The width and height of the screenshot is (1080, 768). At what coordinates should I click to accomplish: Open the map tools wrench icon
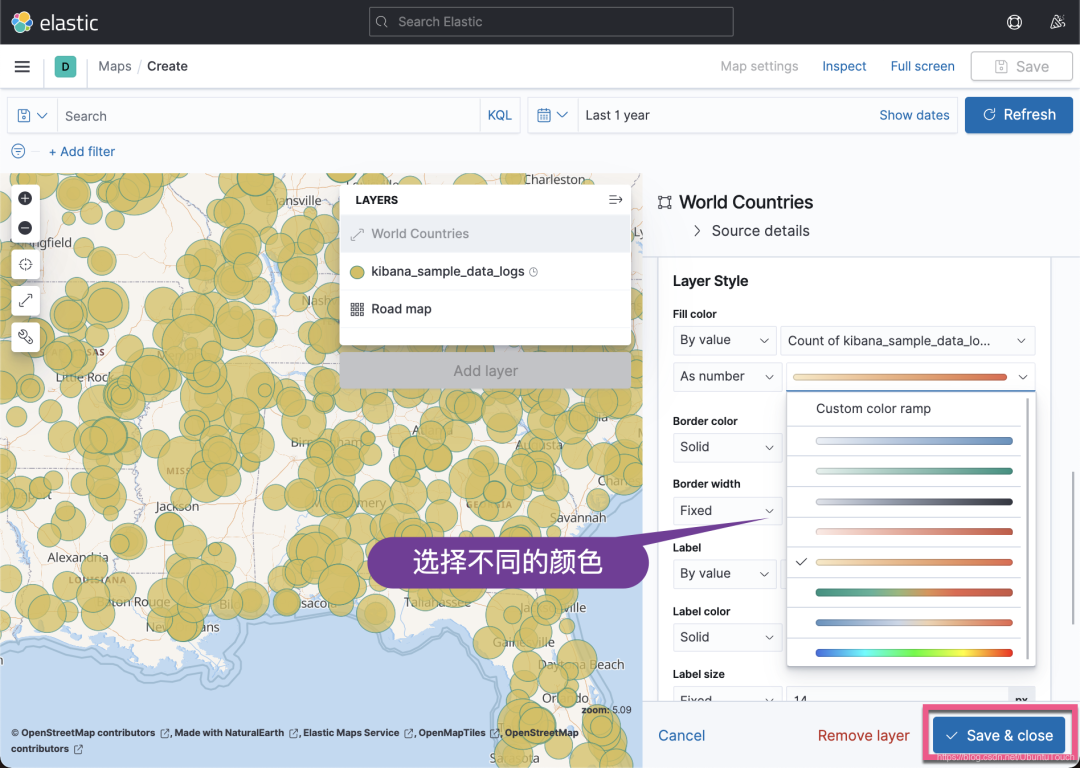tap(25, 338)
